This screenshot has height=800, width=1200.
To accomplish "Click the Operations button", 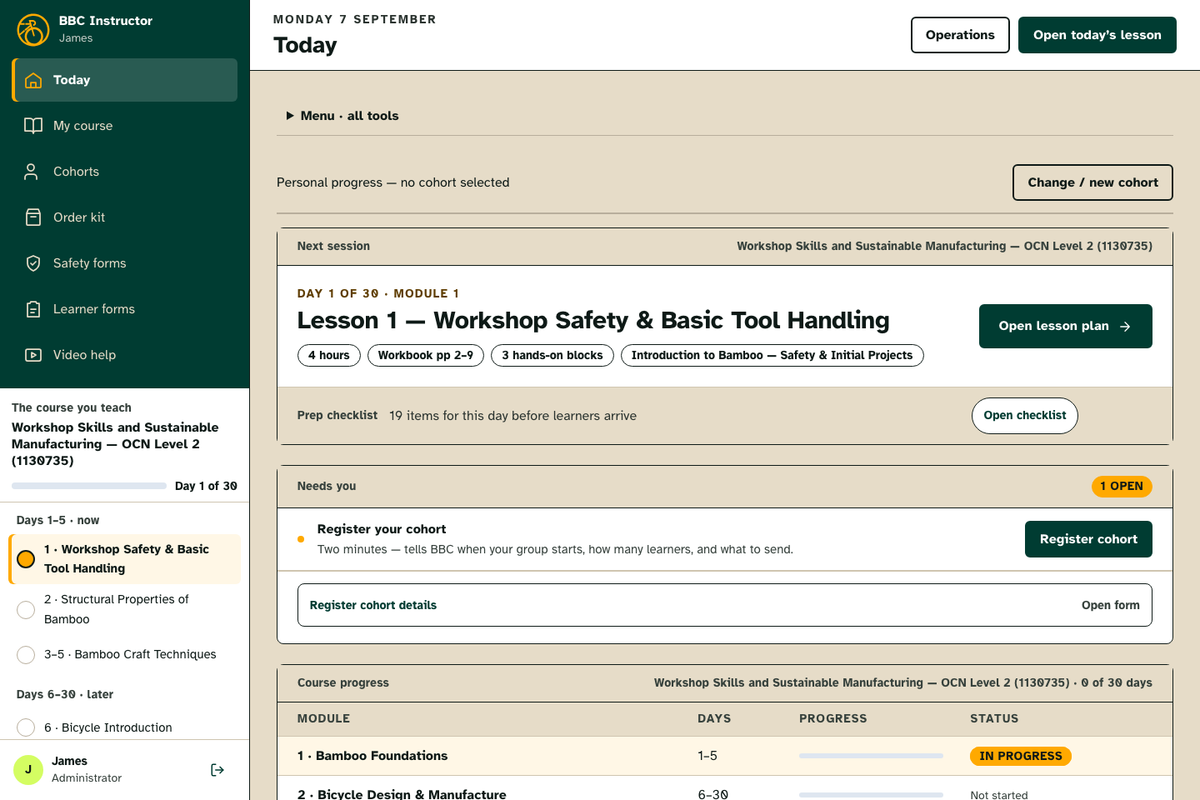I will (960, 35).
